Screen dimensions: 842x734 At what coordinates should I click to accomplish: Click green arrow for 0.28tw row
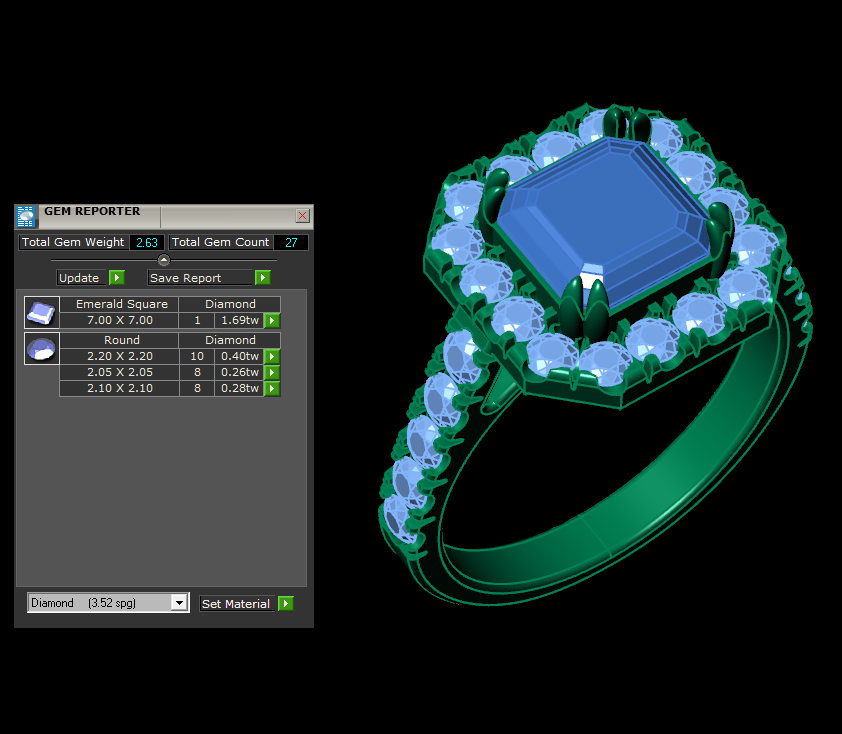point(272,389)
